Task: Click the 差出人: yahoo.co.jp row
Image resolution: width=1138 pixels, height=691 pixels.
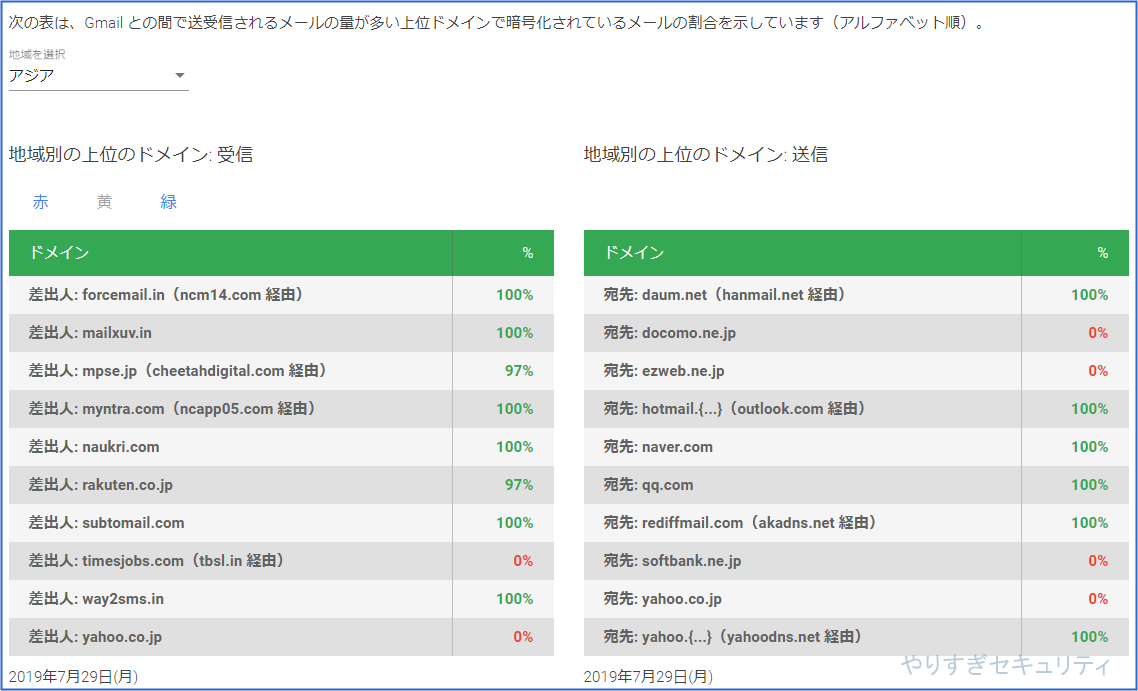Action: [281, 637]
